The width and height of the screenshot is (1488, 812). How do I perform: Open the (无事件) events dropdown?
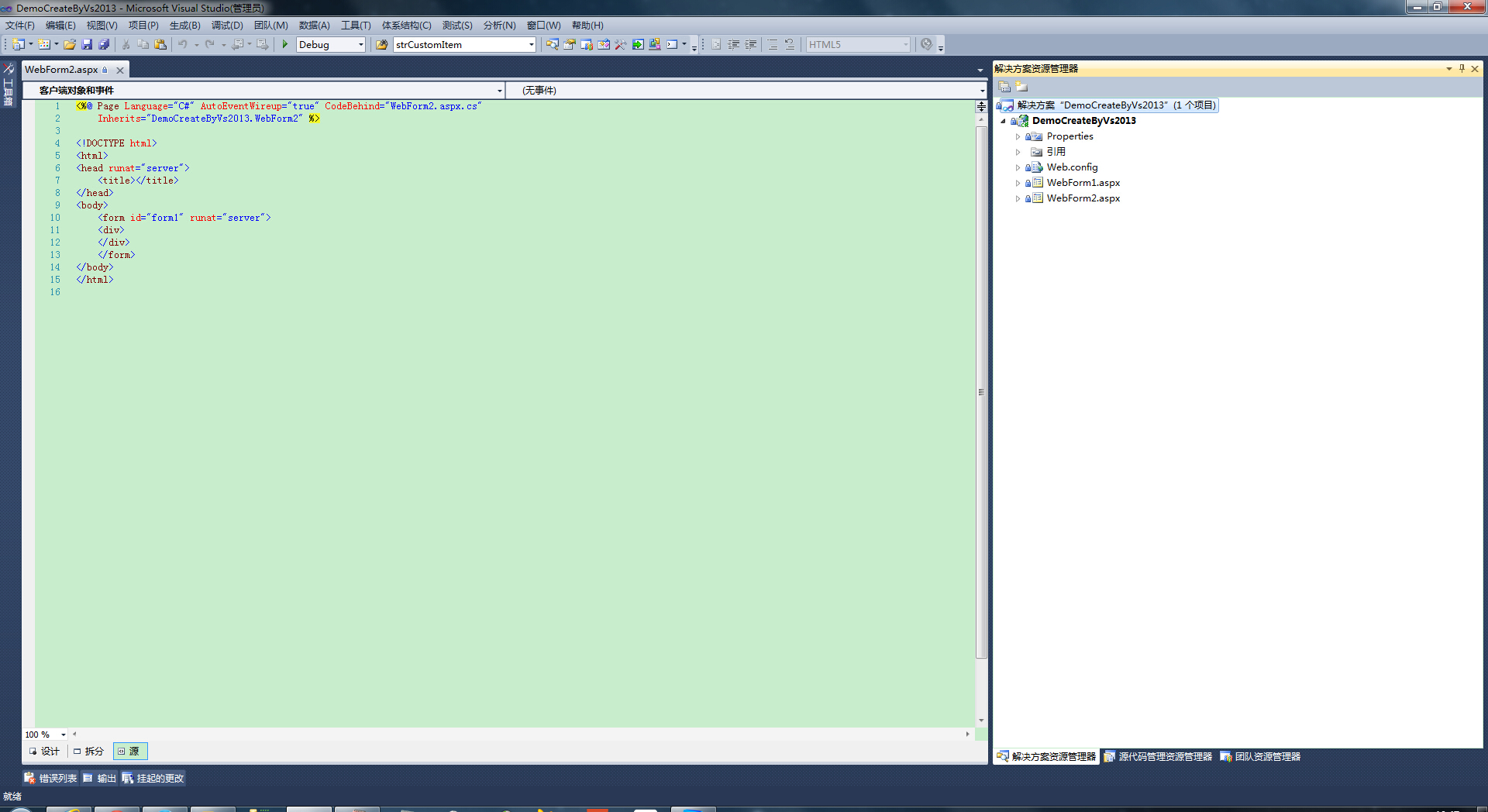(x=746, y=90)
